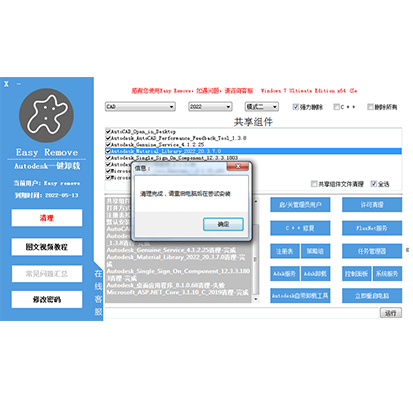Image resolution: width=413 pixels, height=398 pixels.
Task: Open the 在线客服 side tab
Action: coord(98,292)
